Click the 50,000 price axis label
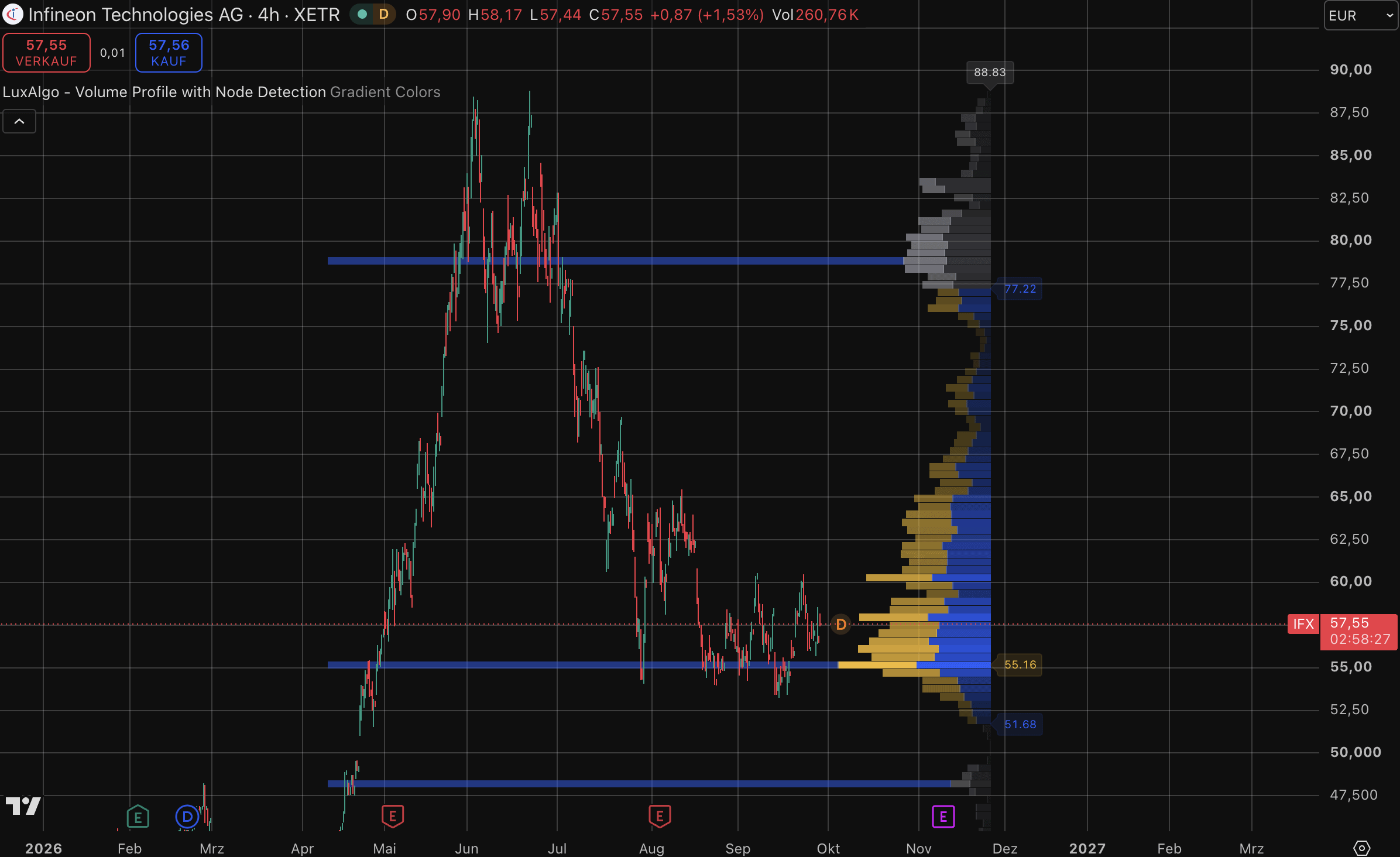The width and height of the screenshot is (1400, 857). (x=1356, y=752)
